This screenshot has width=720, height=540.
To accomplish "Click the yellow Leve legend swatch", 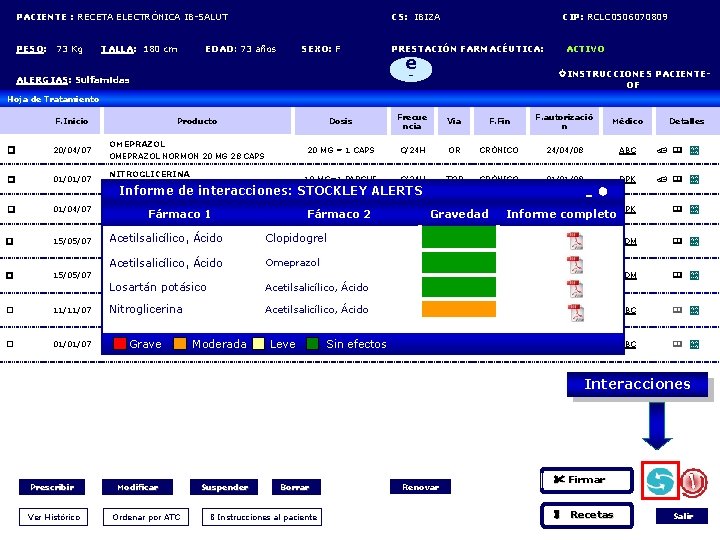I will click(x=259, y=343).
